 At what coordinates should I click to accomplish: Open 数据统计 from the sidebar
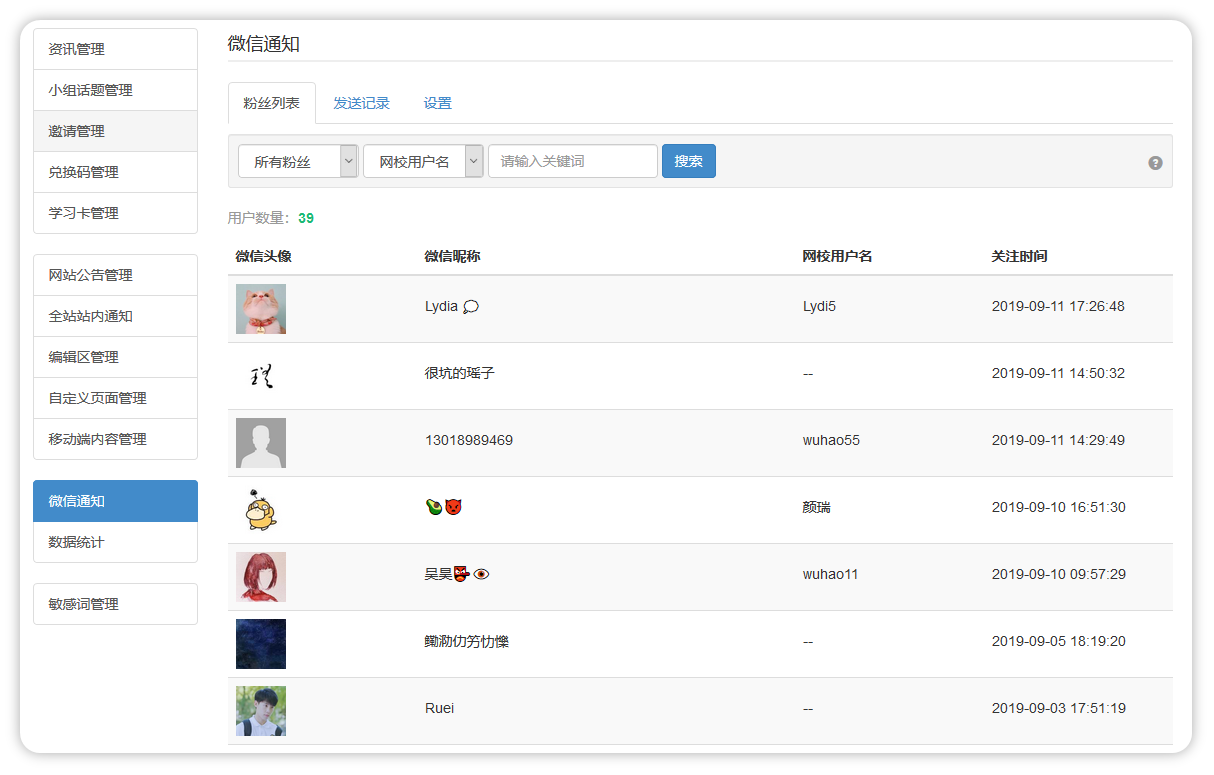coord(116,542)
